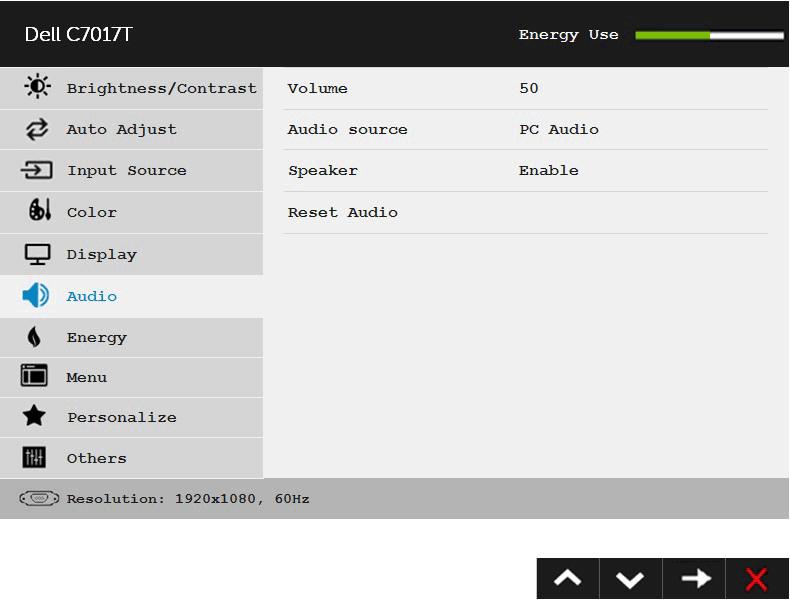
Task: Click the Personalize star icon
Action: 34,416
